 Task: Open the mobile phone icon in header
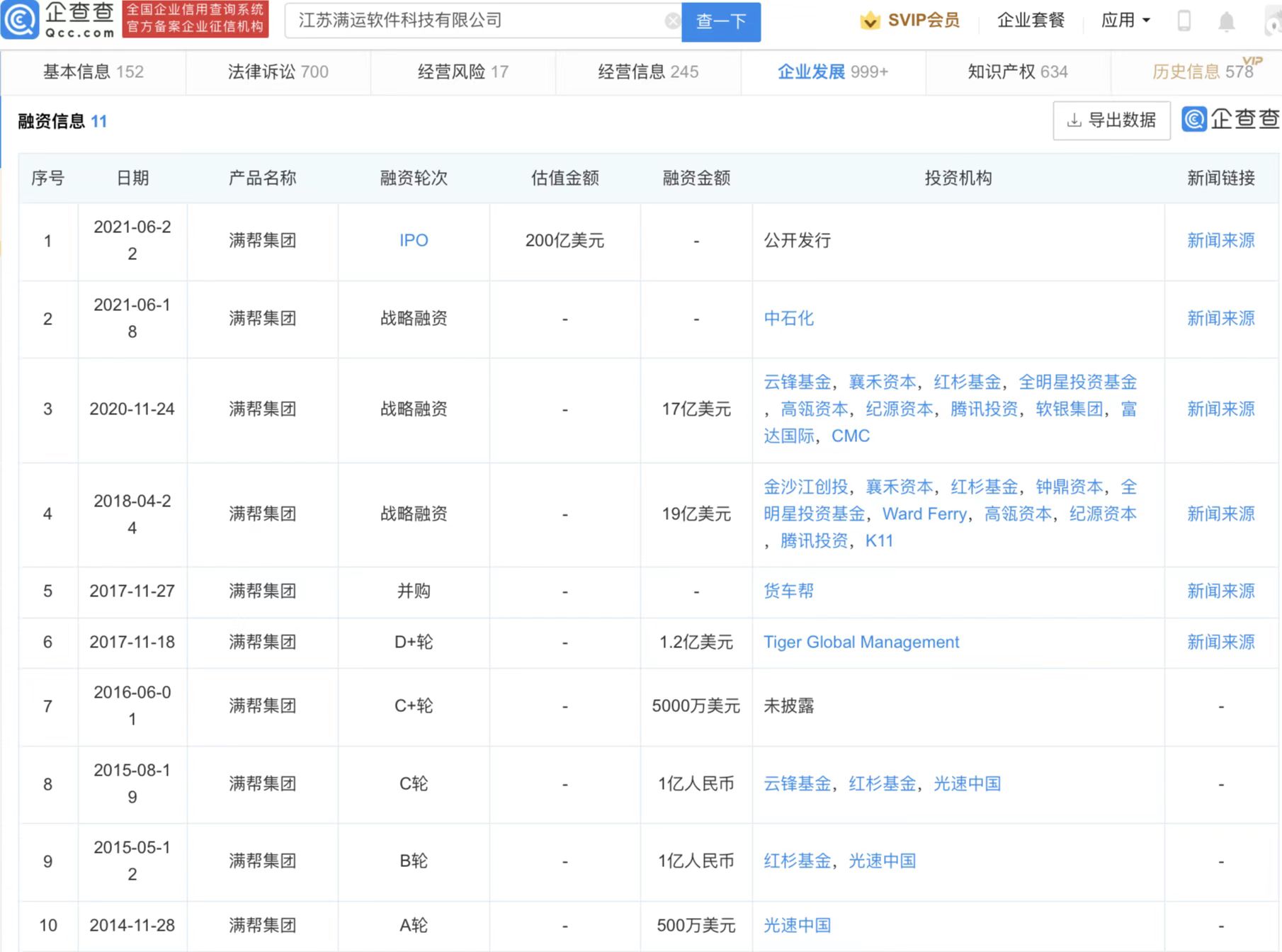coord(1184,21)
